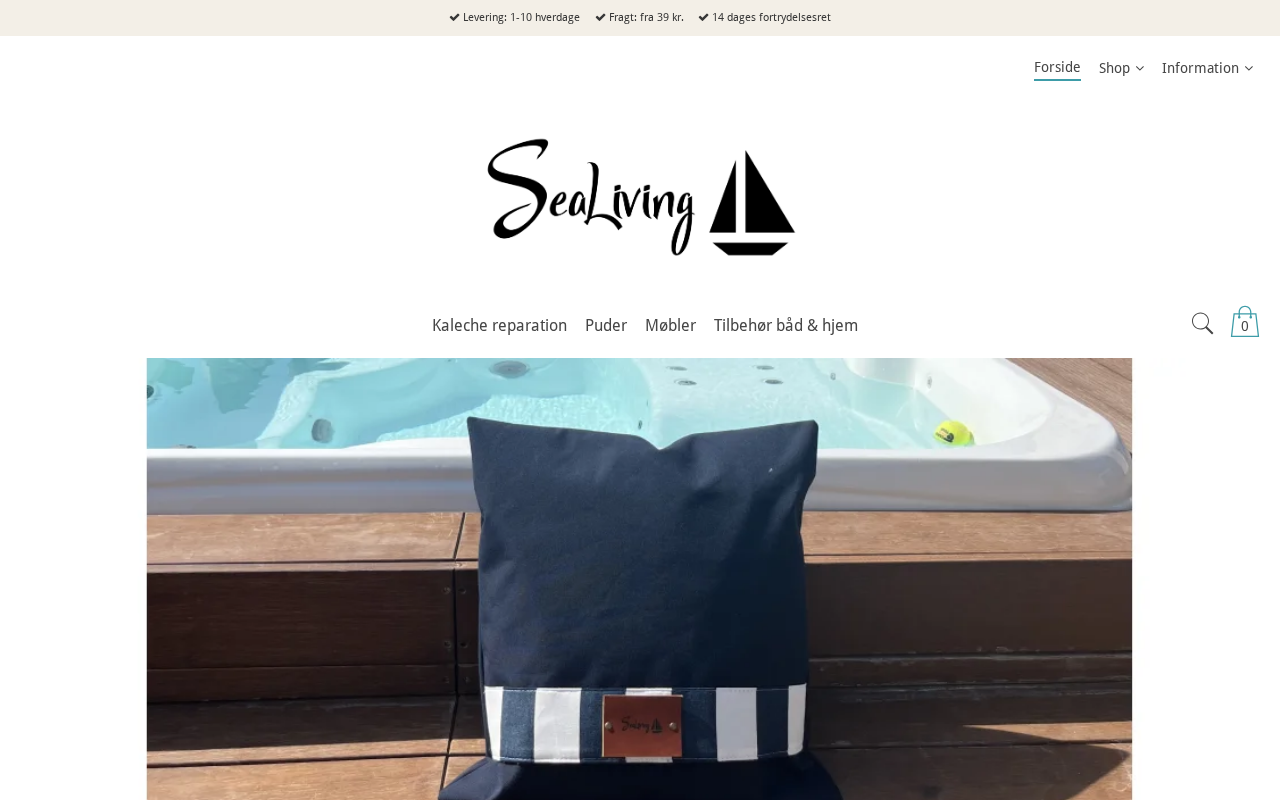Open the Kaleche reparation category

pos(499,325)
